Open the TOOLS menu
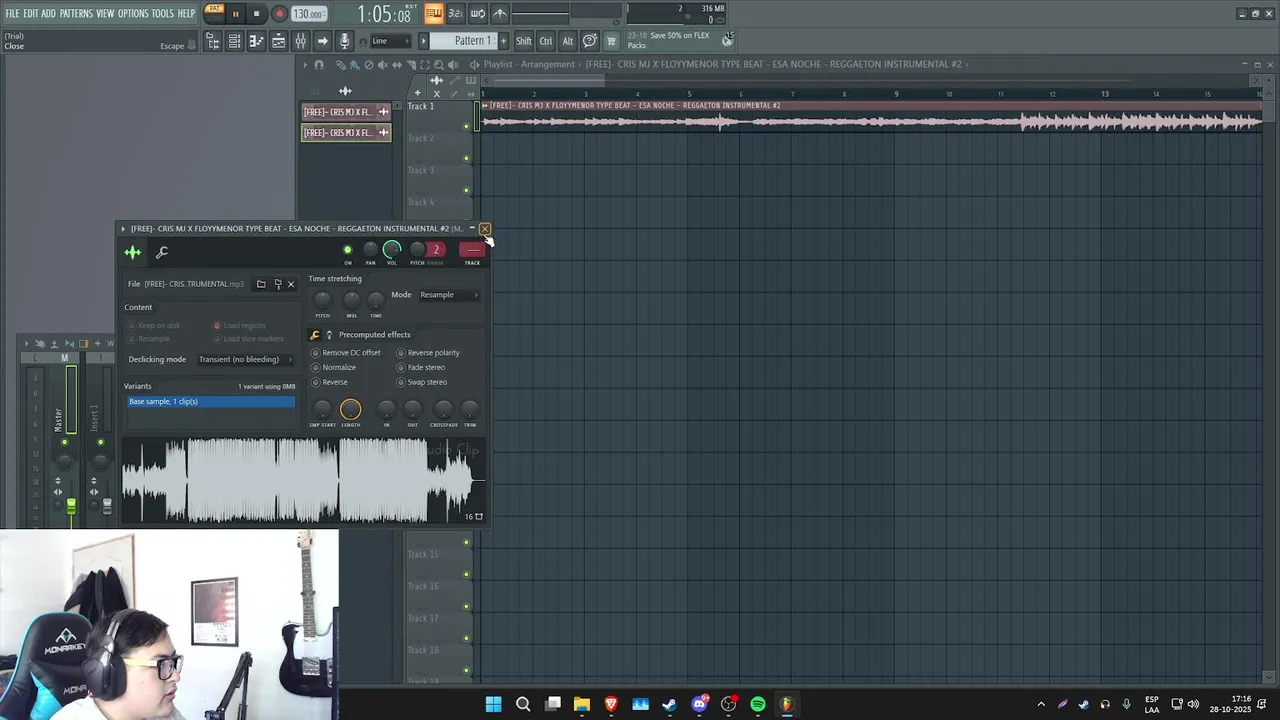The image size is (1280, 720). [x=162, y=13]
